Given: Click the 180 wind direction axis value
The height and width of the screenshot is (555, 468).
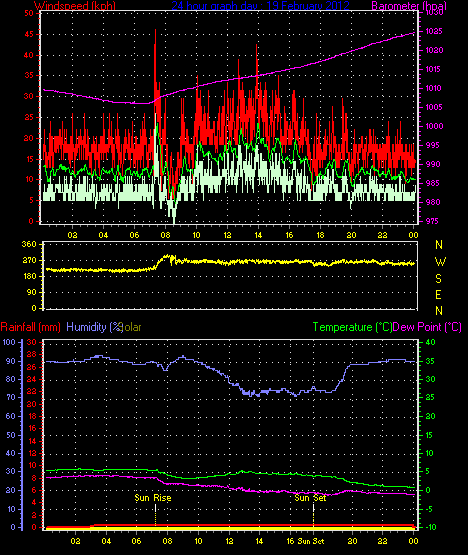Looking at the screenshot, I should [x=29, y=276].
